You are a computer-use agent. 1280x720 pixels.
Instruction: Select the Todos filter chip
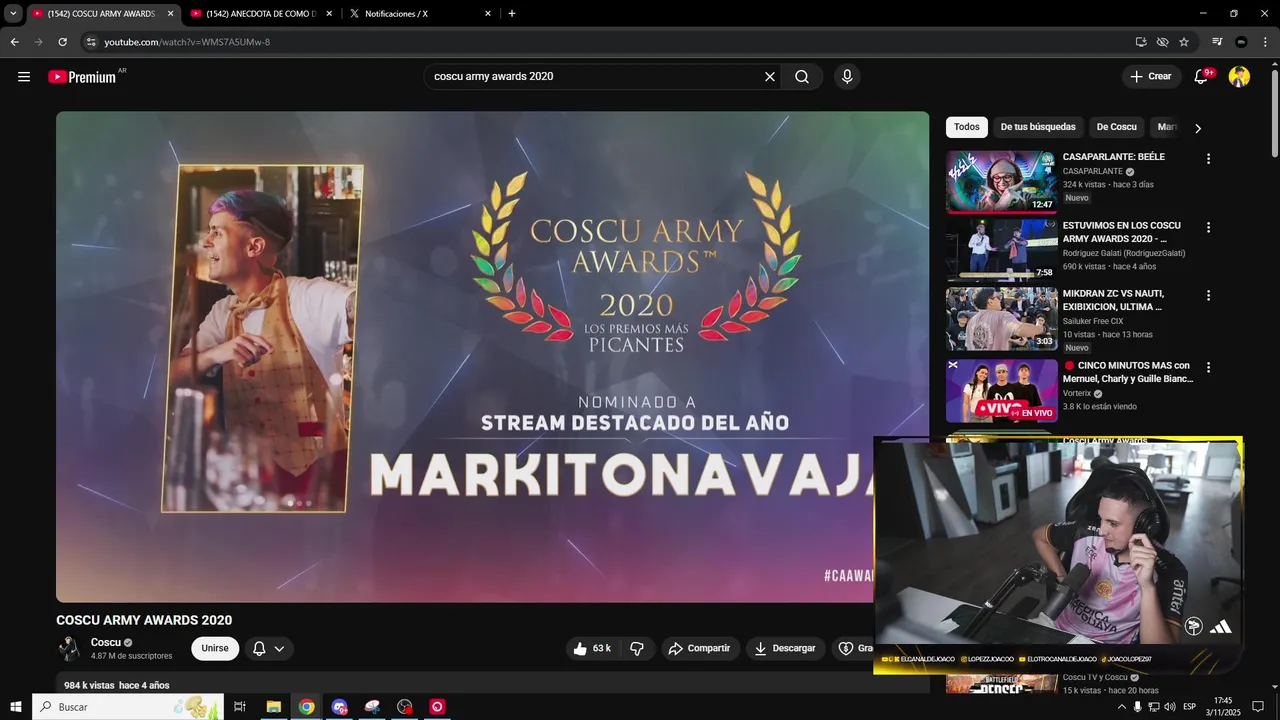pos(966,127)
